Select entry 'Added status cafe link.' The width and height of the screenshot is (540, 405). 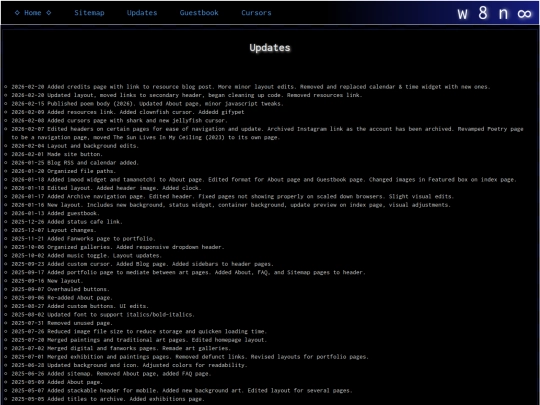click(67, 222)
